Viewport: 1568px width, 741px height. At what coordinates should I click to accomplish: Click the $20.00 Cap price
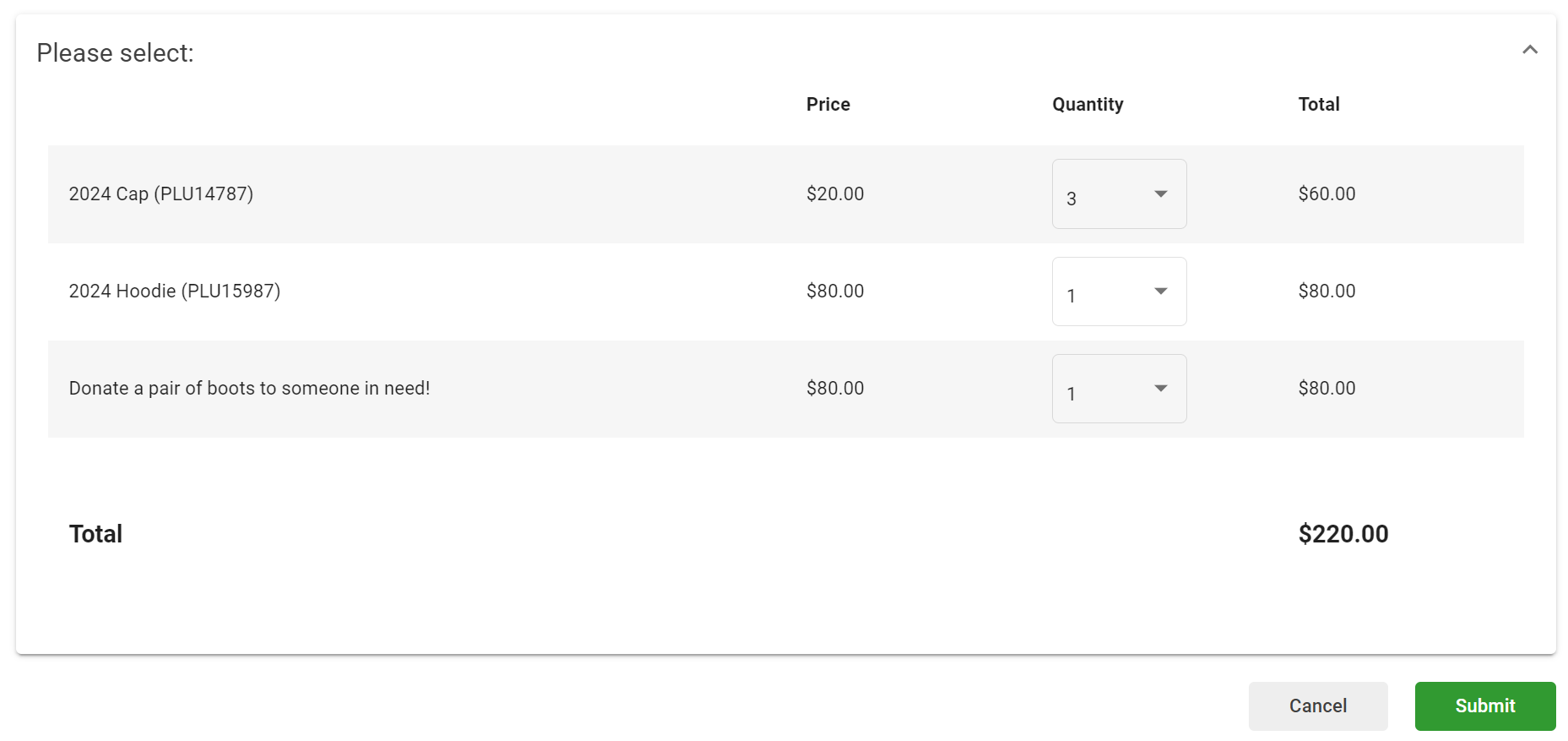click(834, 193)
